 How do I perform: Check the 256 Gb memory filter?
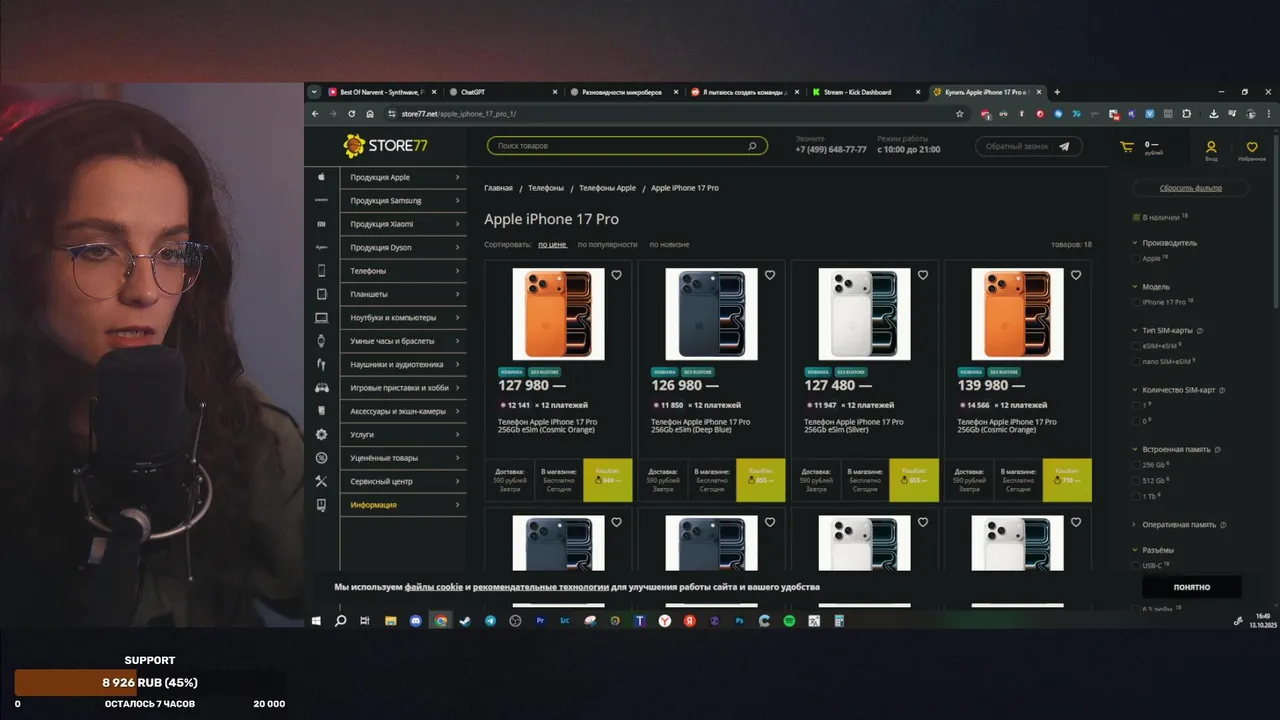tap(1136, 465)
